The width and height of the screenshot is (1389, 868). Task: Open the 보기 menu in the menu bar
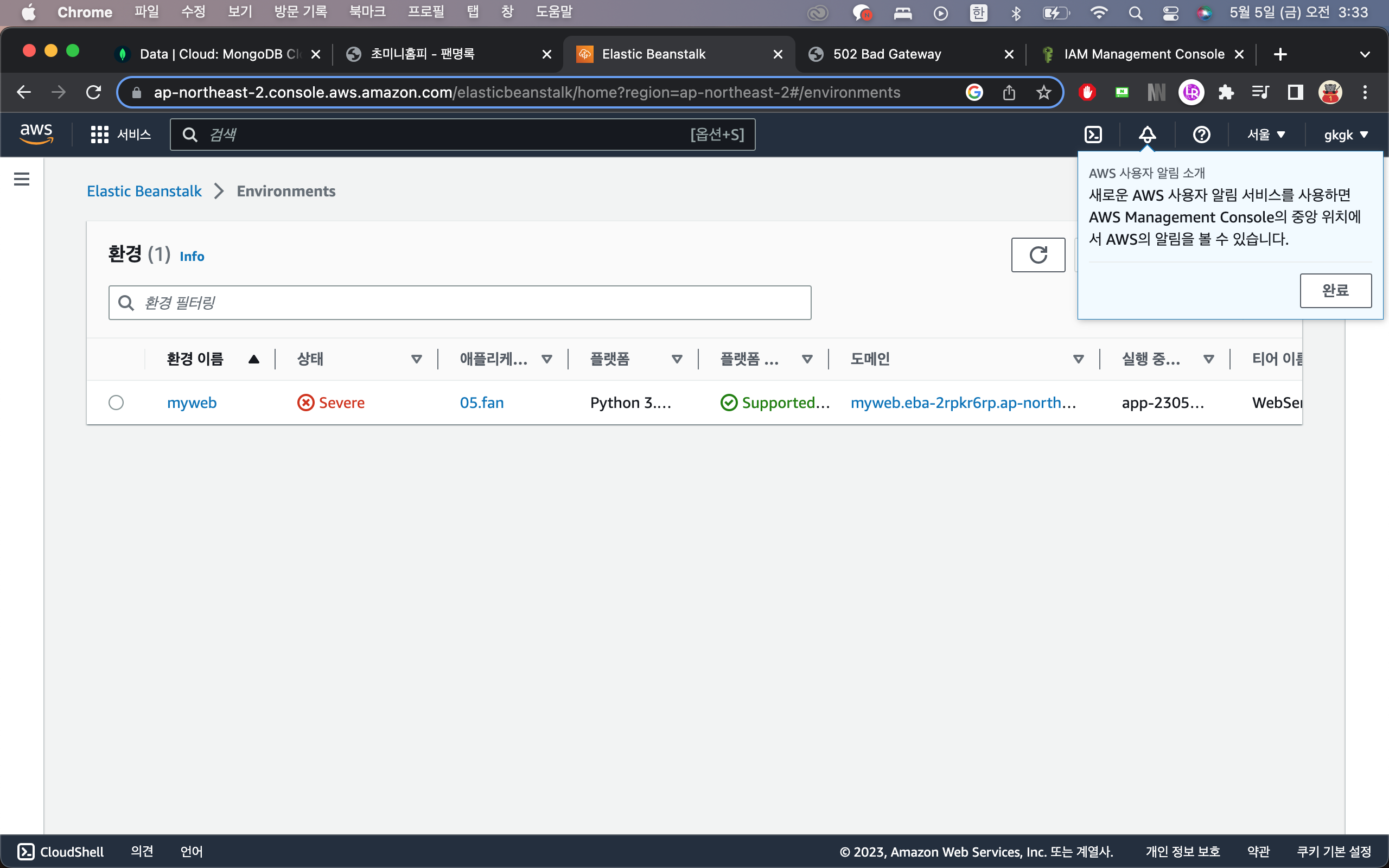tap(240, 12)
